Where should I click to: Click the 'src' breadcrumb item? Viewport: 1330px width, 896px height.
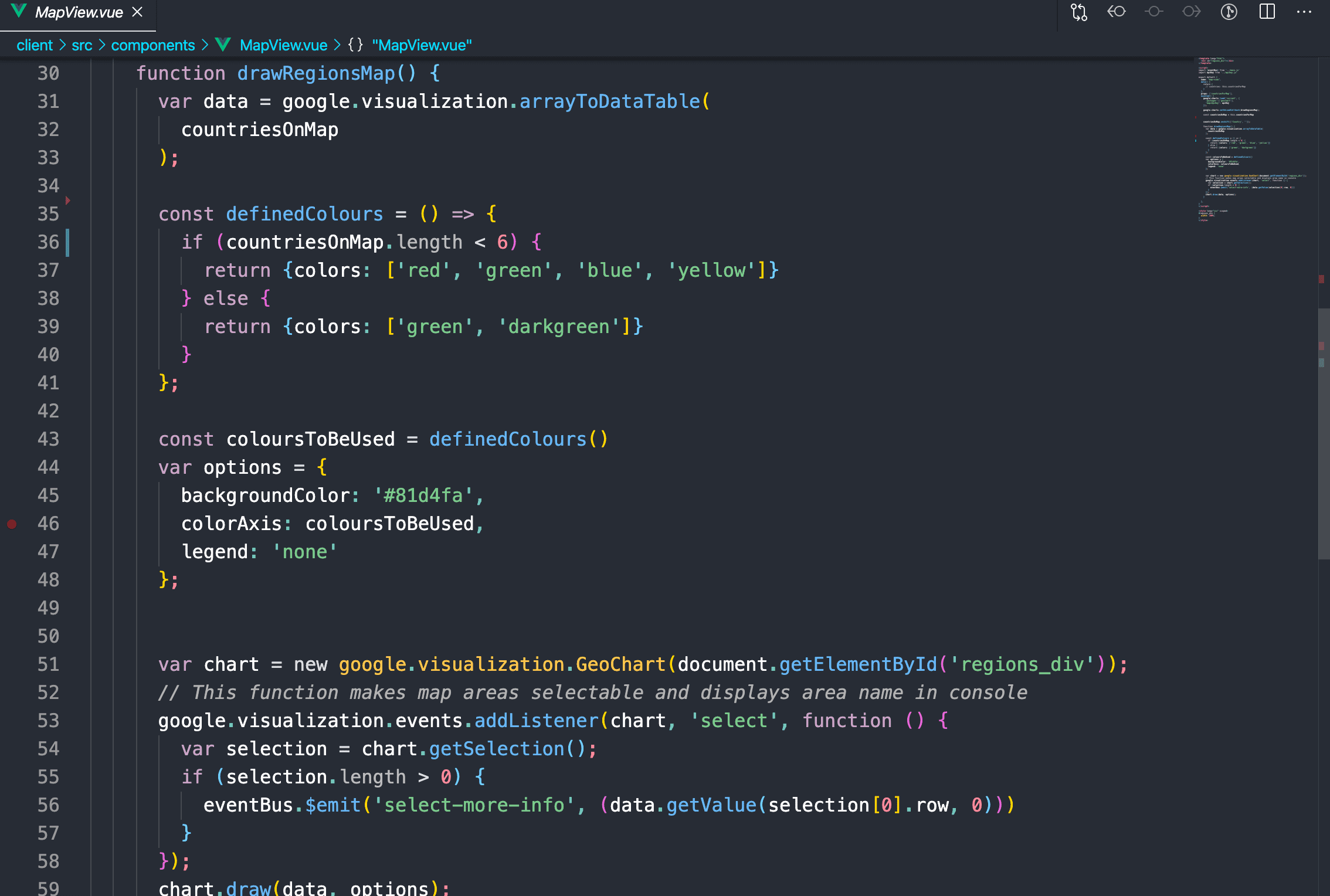pos(82,45)
